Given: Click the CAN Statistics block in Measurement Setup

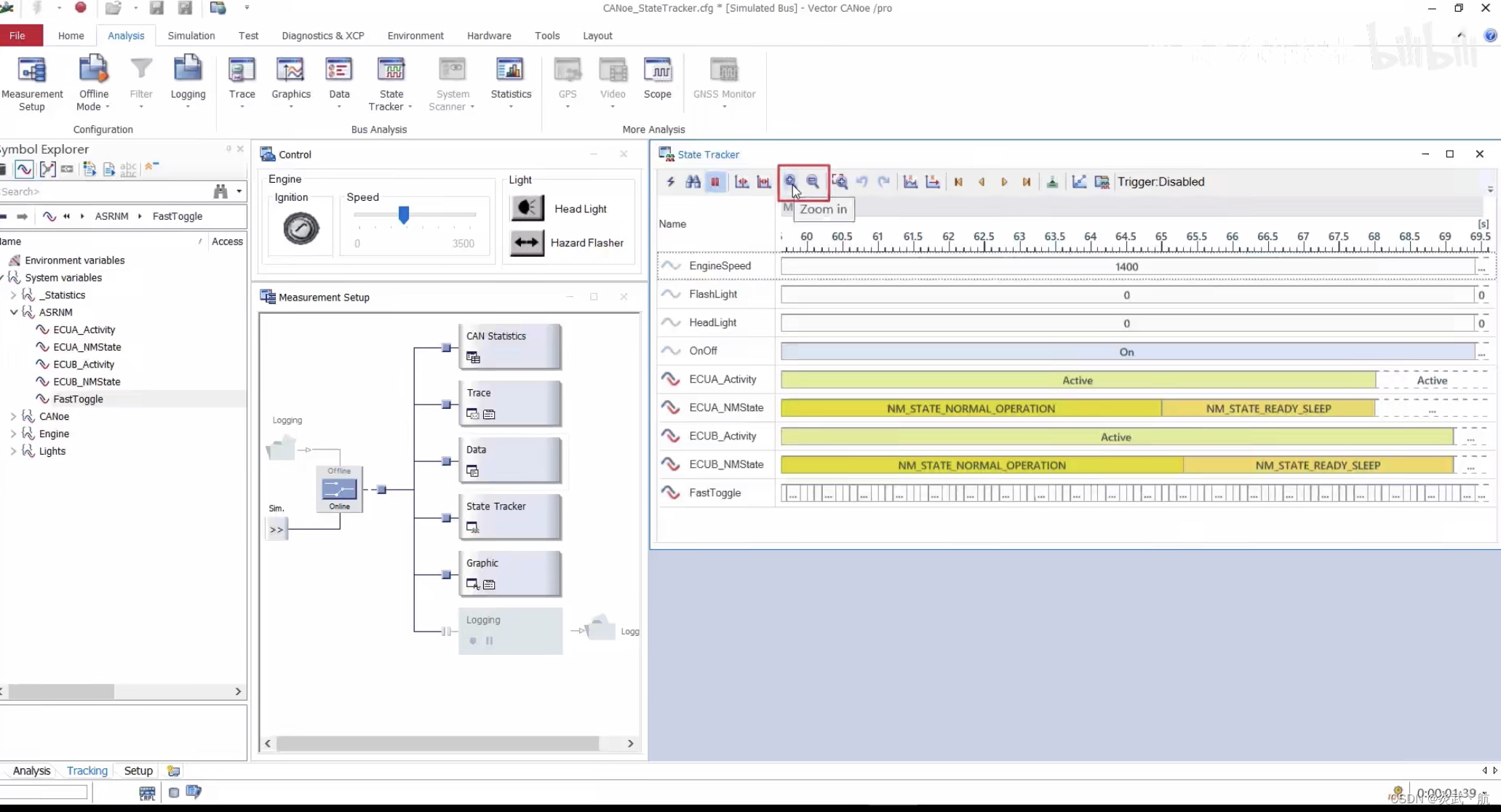Looking at the screenshot, I should [509, 346].
